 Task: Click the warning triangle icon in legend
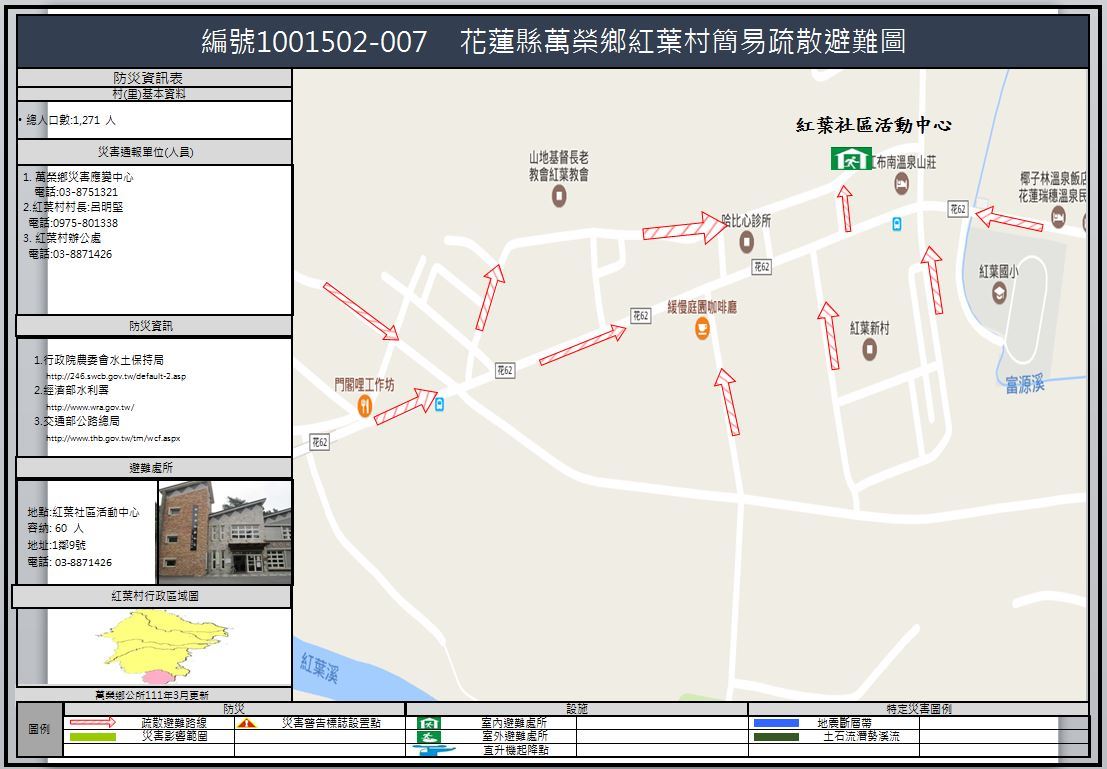tap(247, 723)
